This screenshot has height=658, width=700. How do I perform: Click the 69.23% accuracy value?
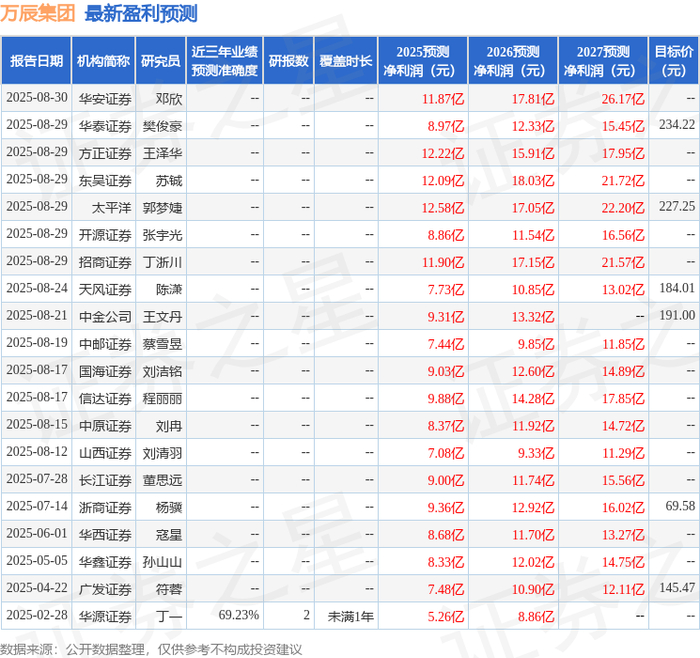pos(238,615)
